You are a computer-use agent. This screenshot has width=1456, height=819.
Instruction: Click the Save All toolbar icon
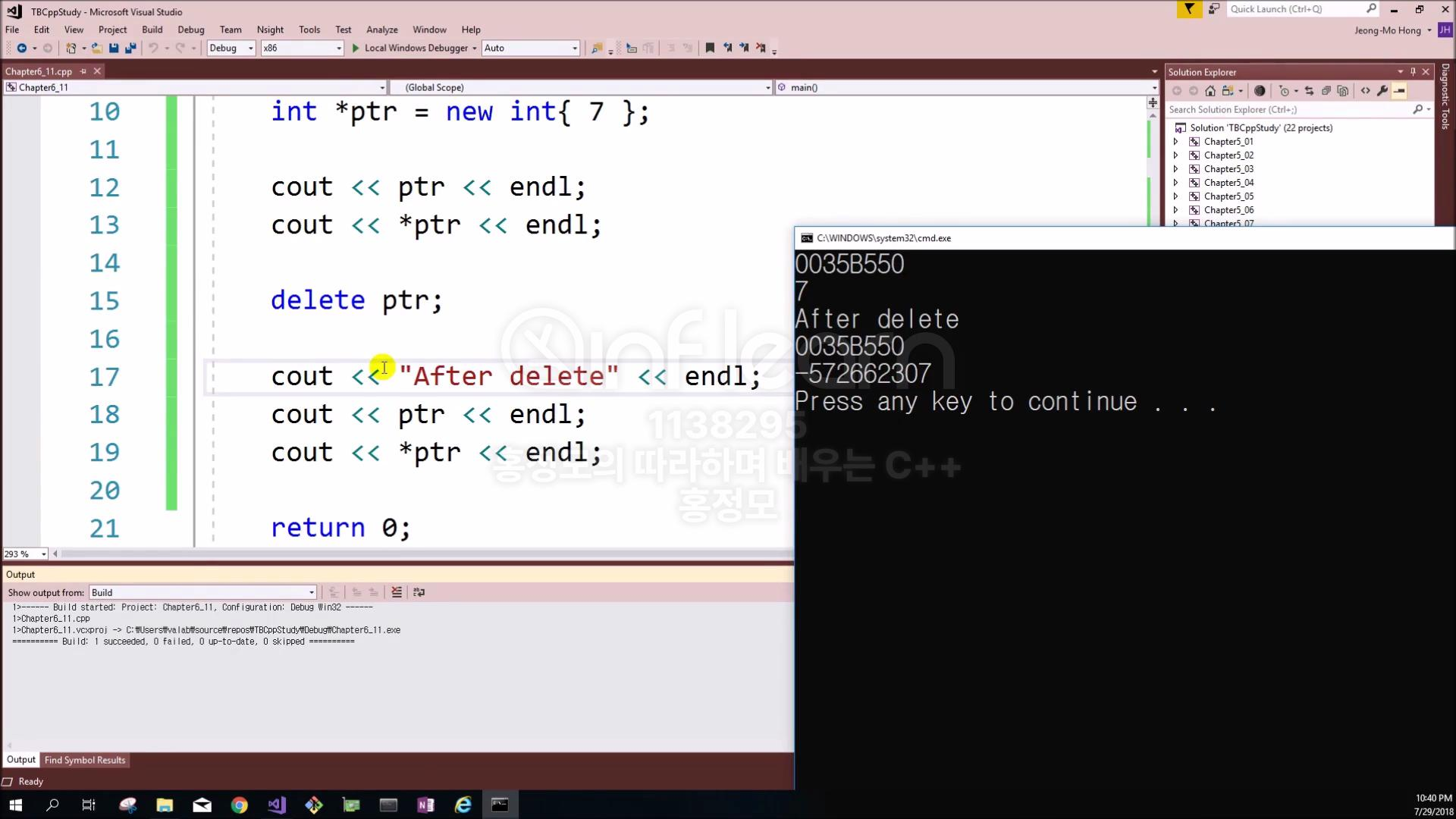[x=130, y=48]
